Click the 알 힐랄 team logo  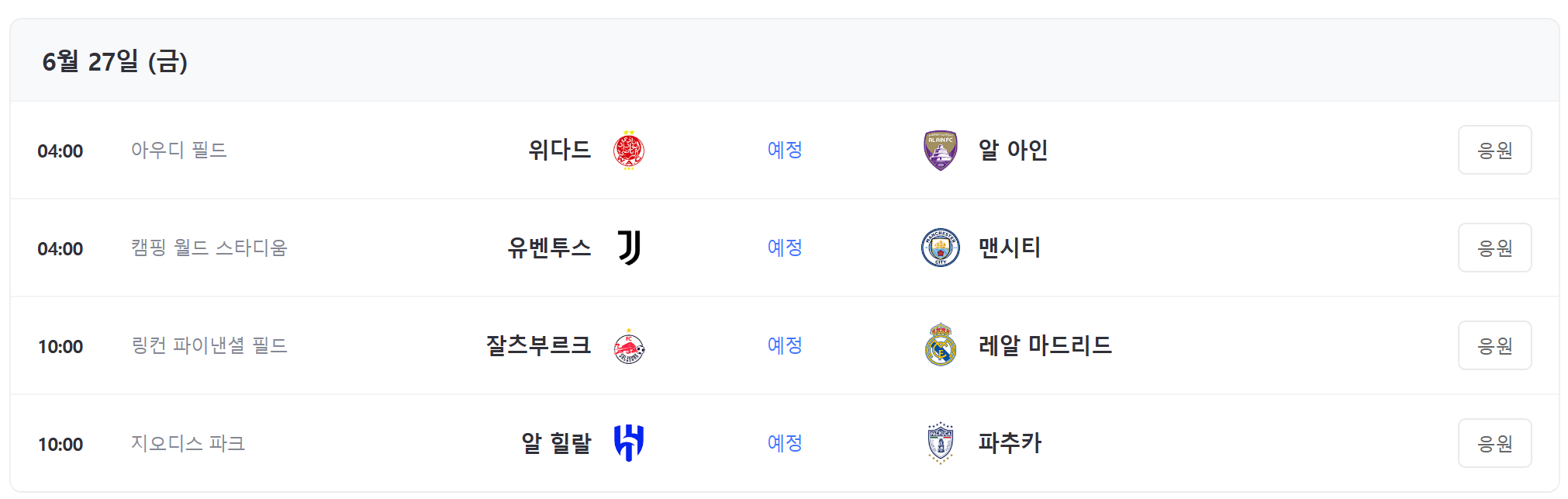[x=630, y=442]
